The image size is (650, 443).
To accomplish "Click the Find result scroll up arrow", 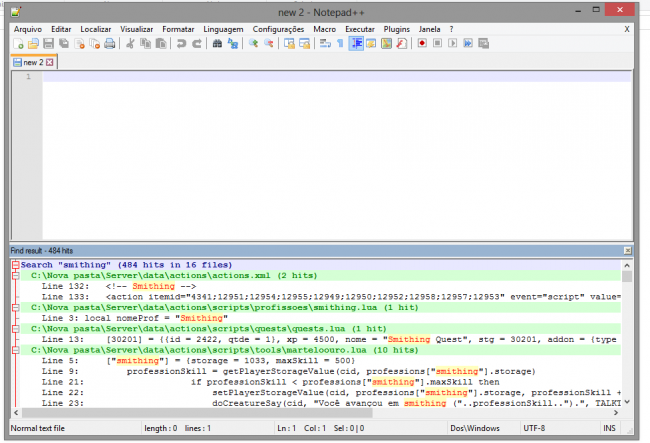I will pyautogui.click(x=627, y=266).
